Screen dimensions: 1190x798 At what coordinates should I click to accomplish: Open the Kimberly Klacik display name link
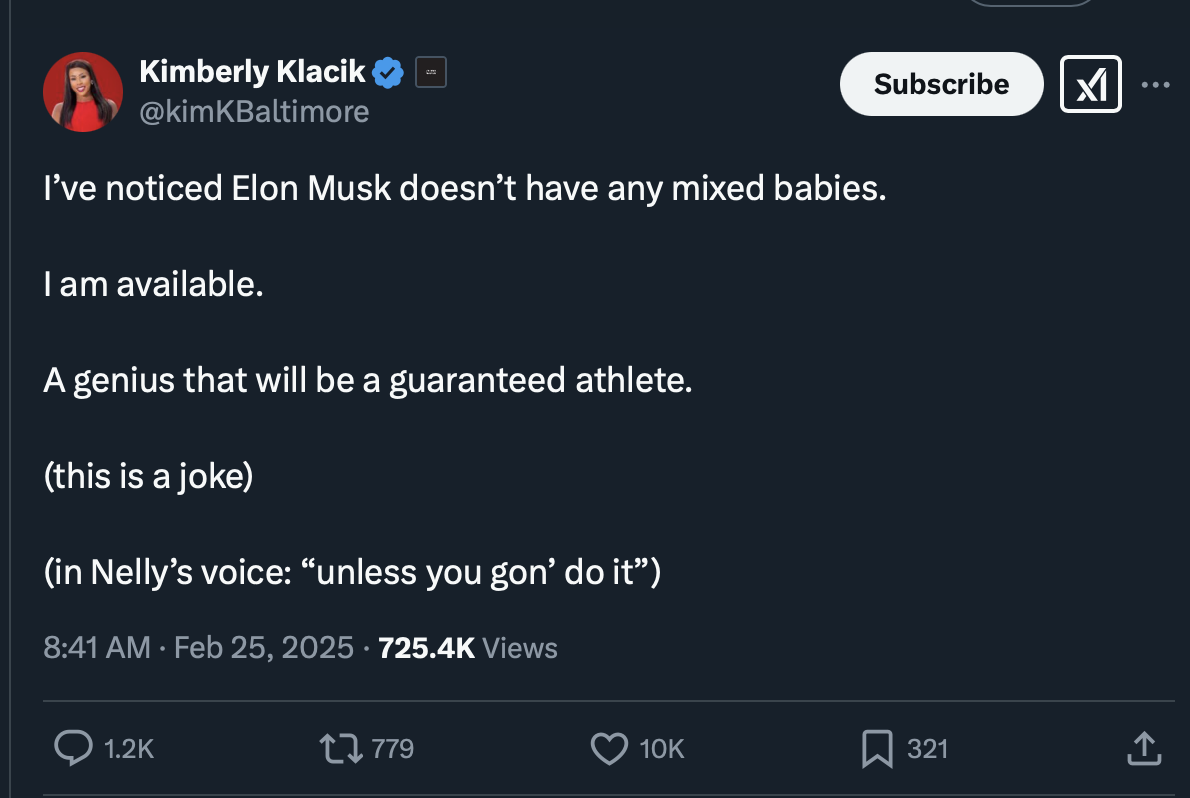(x=252, y=72)
